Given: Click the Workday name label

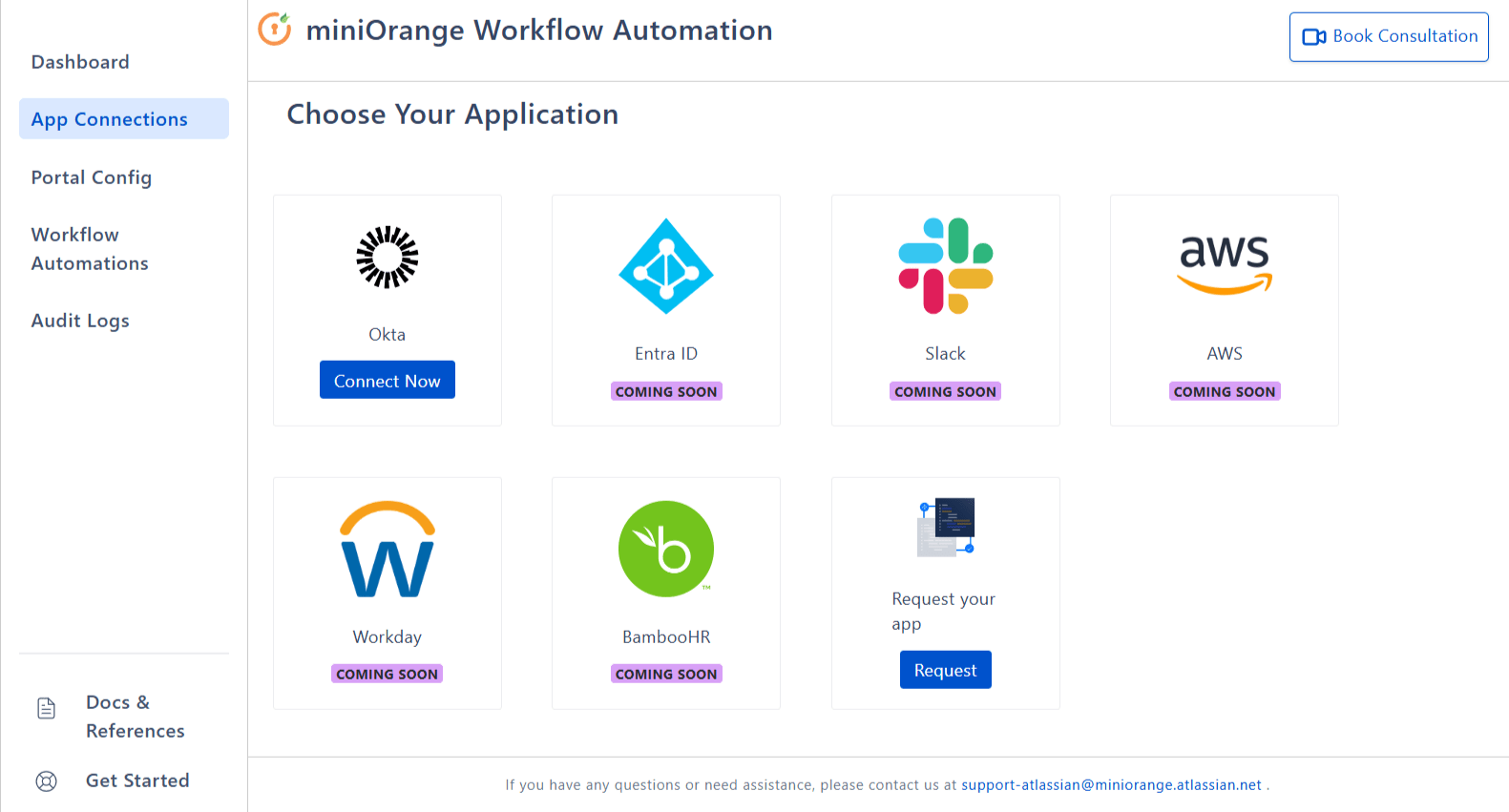Looking at the screenshot, I should [x=388, y=636].
